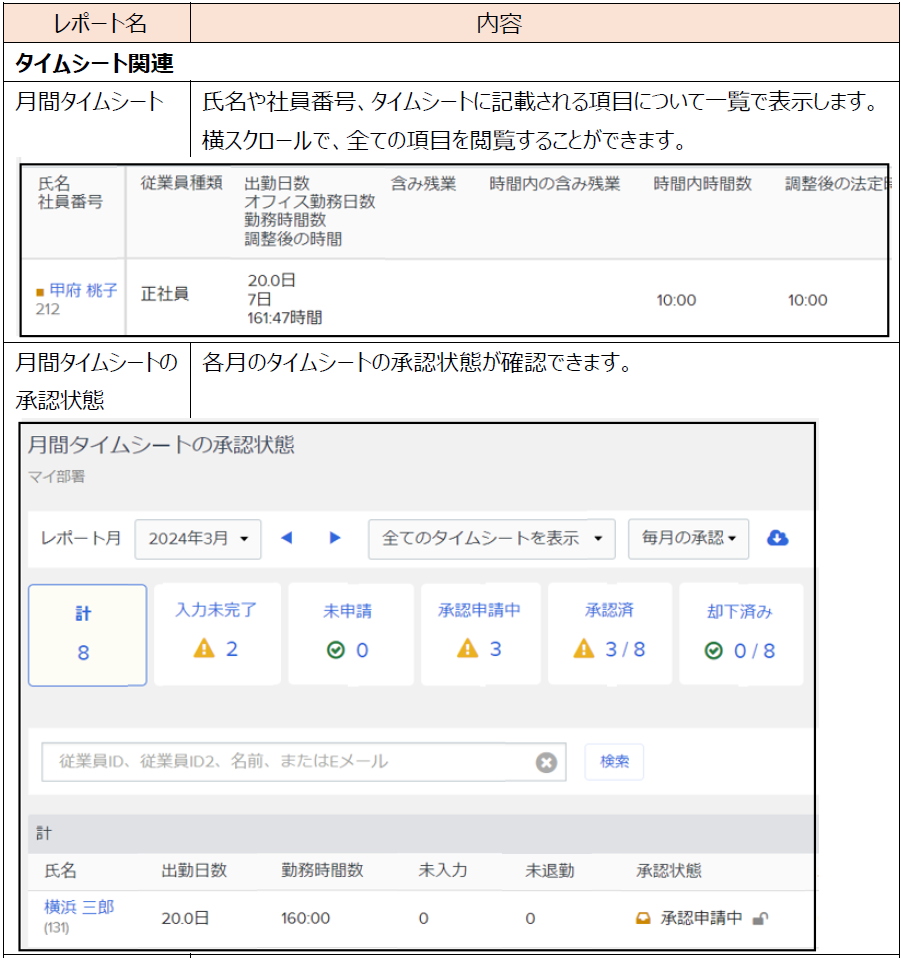Select the 計 total card
Screen dimensions: 901x958
87,635
